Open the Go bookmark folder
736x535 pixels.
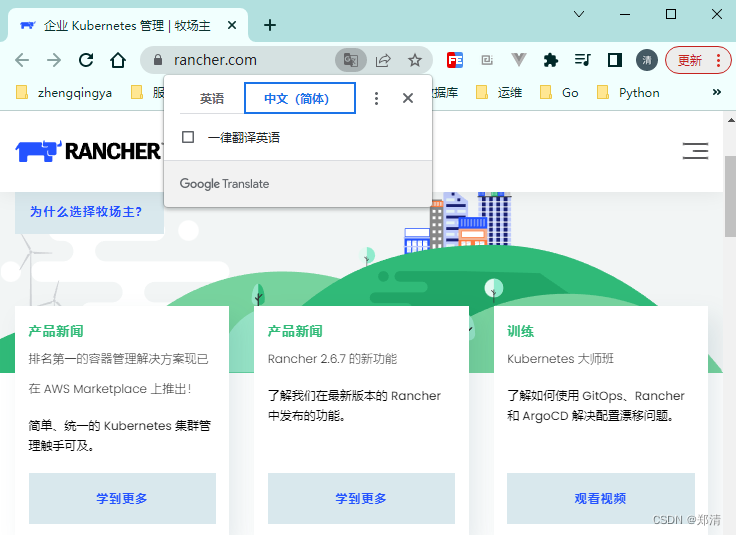[x=559, y=92]
